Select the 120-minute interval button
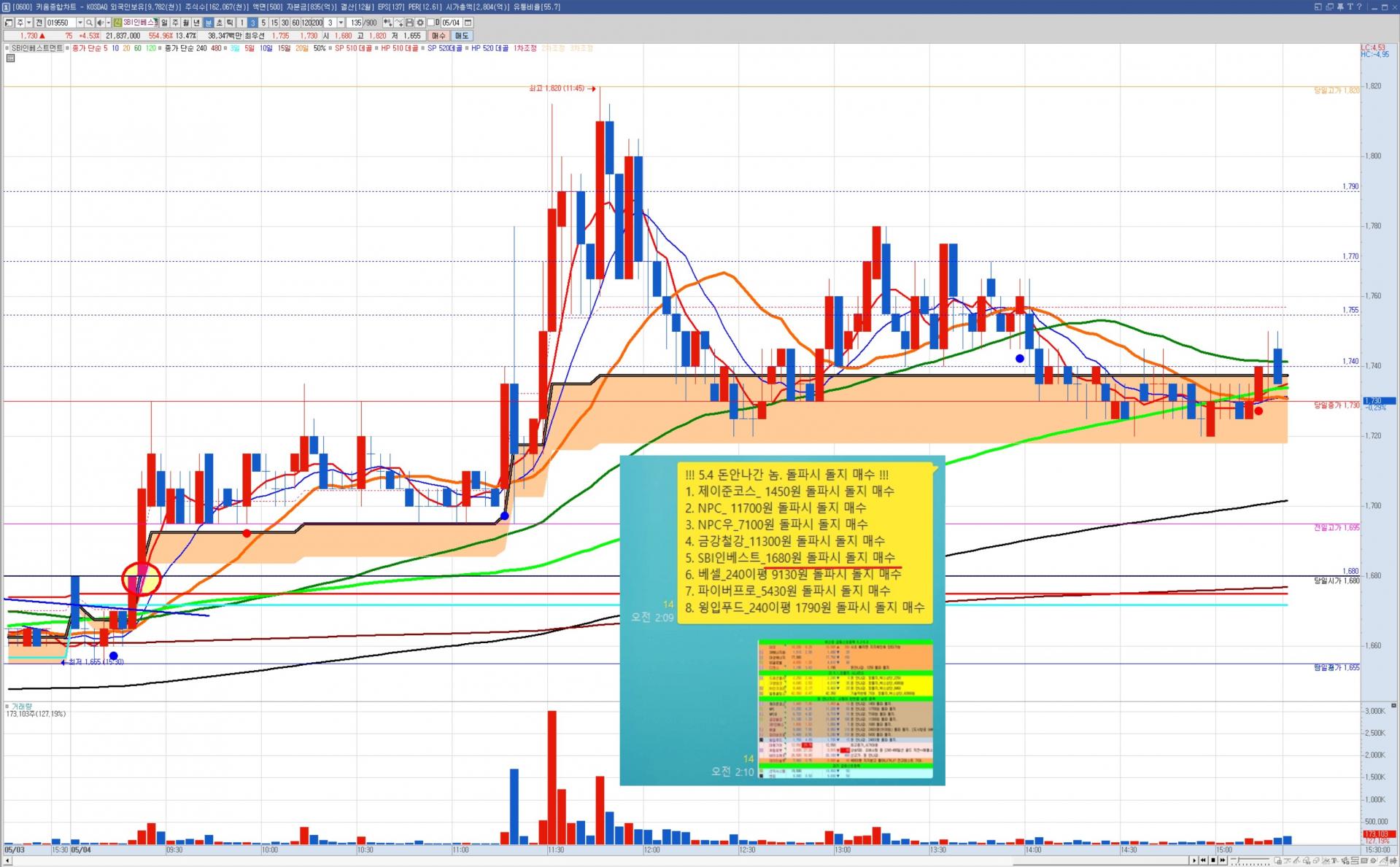The height and width of the screenshot is (867, 1400). click(x=306, y=23)
